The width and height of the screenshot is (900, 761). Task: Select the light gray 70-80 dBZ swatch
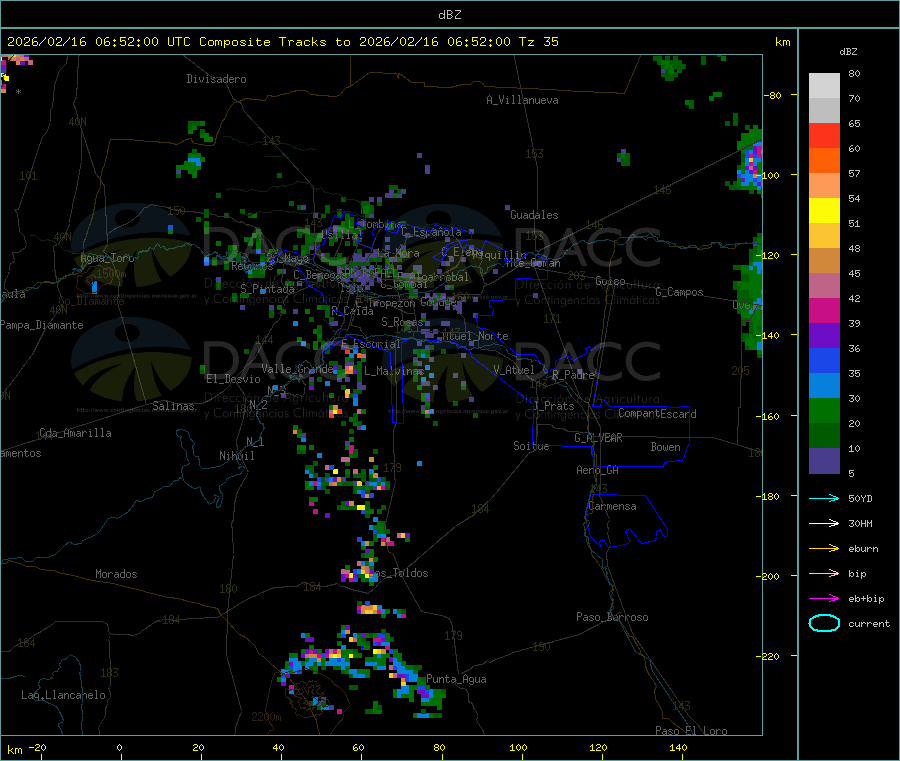tap(824, 86)
